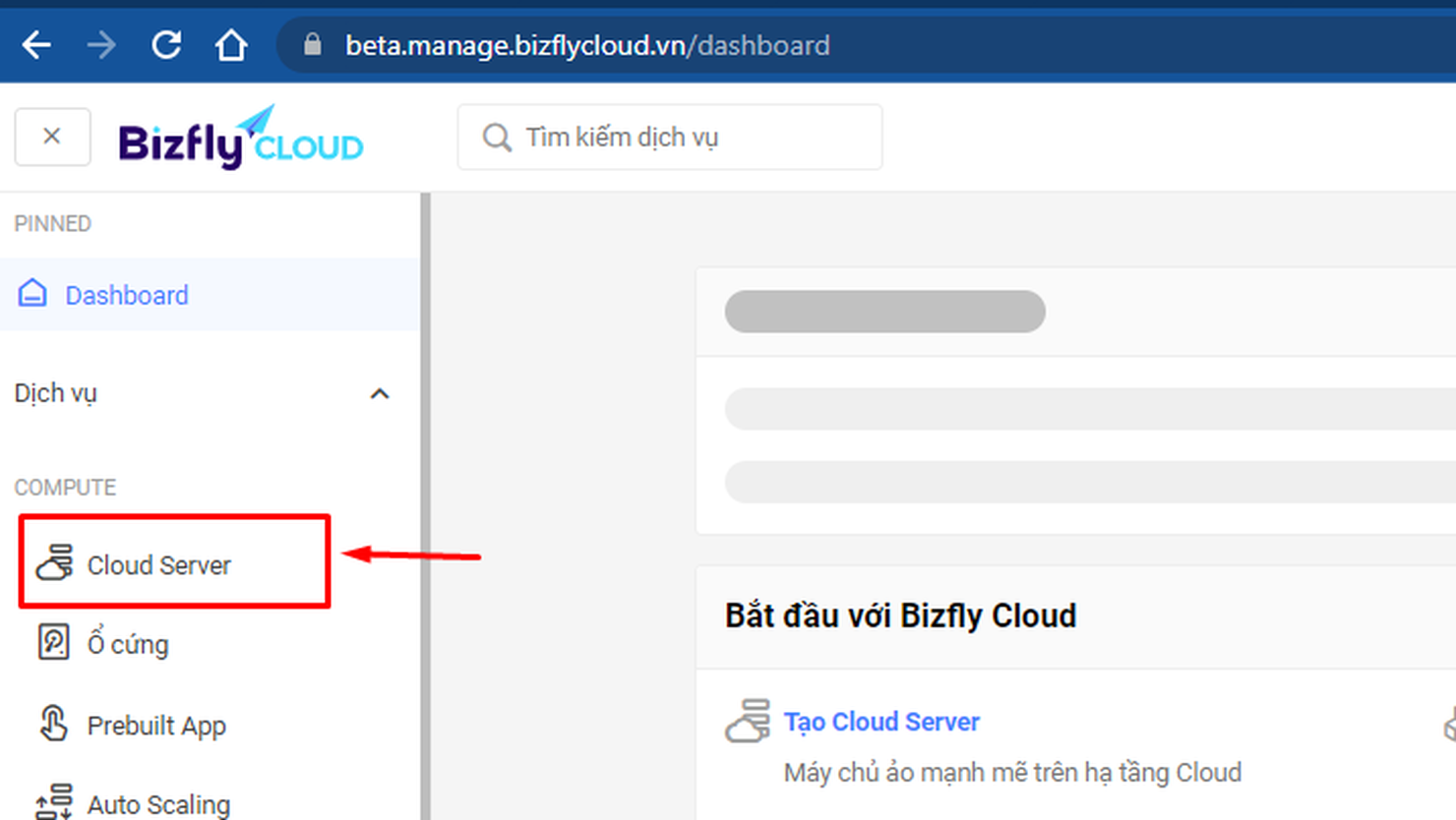1456x820 pixels.
Task: Click the Cloud Server icon in sidebar
Action: click(54, 562)
